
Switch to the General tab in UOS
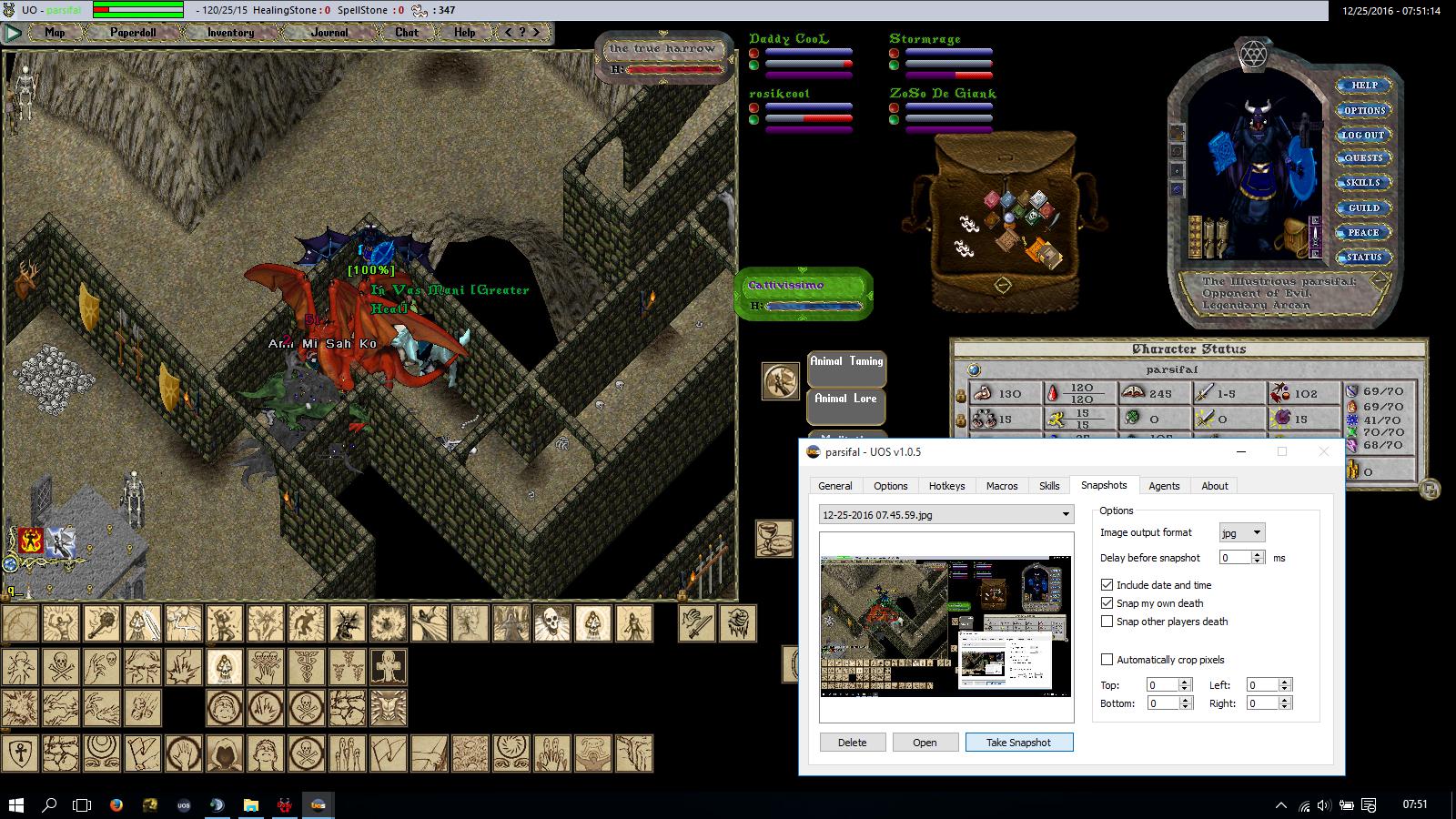pos(834,486)
